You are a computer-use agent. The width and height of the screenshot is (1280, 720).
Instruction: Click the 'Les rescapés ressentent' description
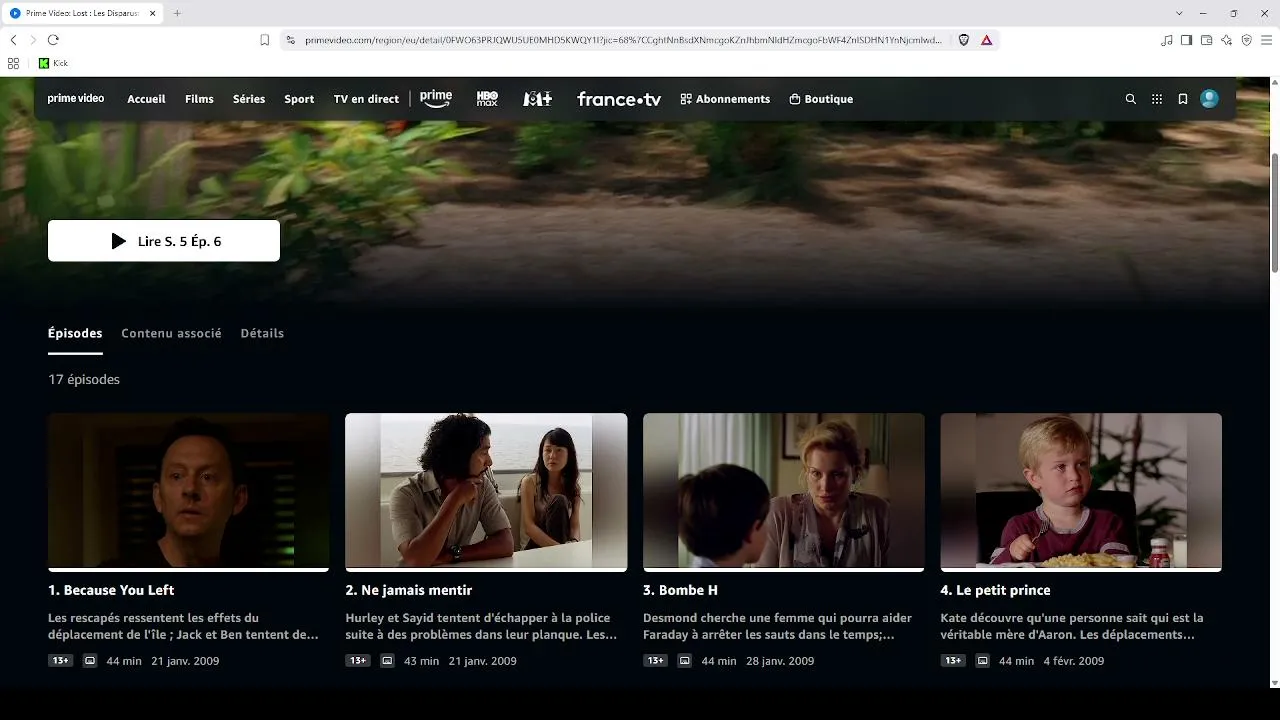coord(183,626)
